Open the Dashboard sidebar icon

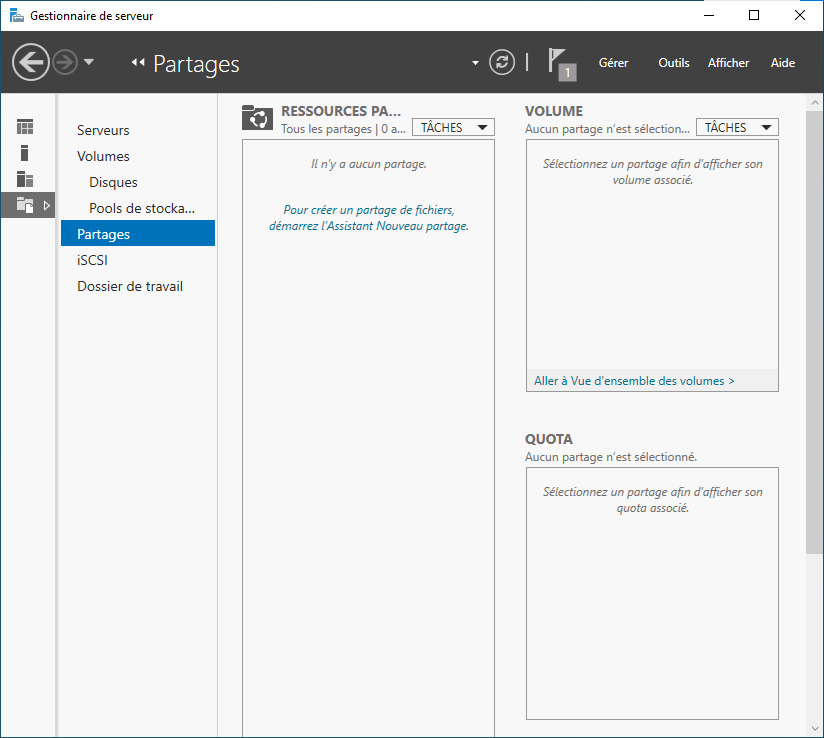25,127
